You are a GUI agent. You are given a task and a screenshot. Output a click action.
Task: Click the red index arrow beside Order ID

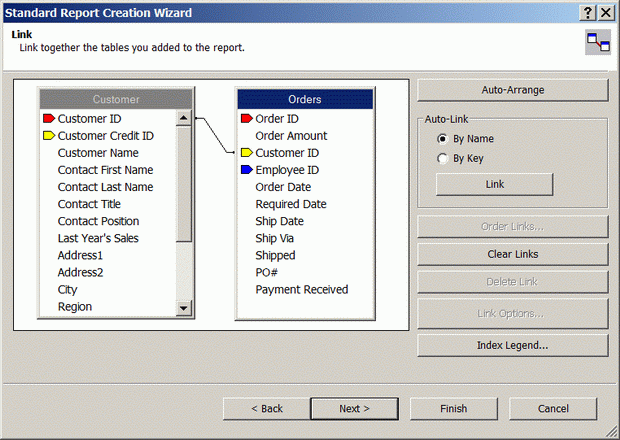click(x=247, y=119)
